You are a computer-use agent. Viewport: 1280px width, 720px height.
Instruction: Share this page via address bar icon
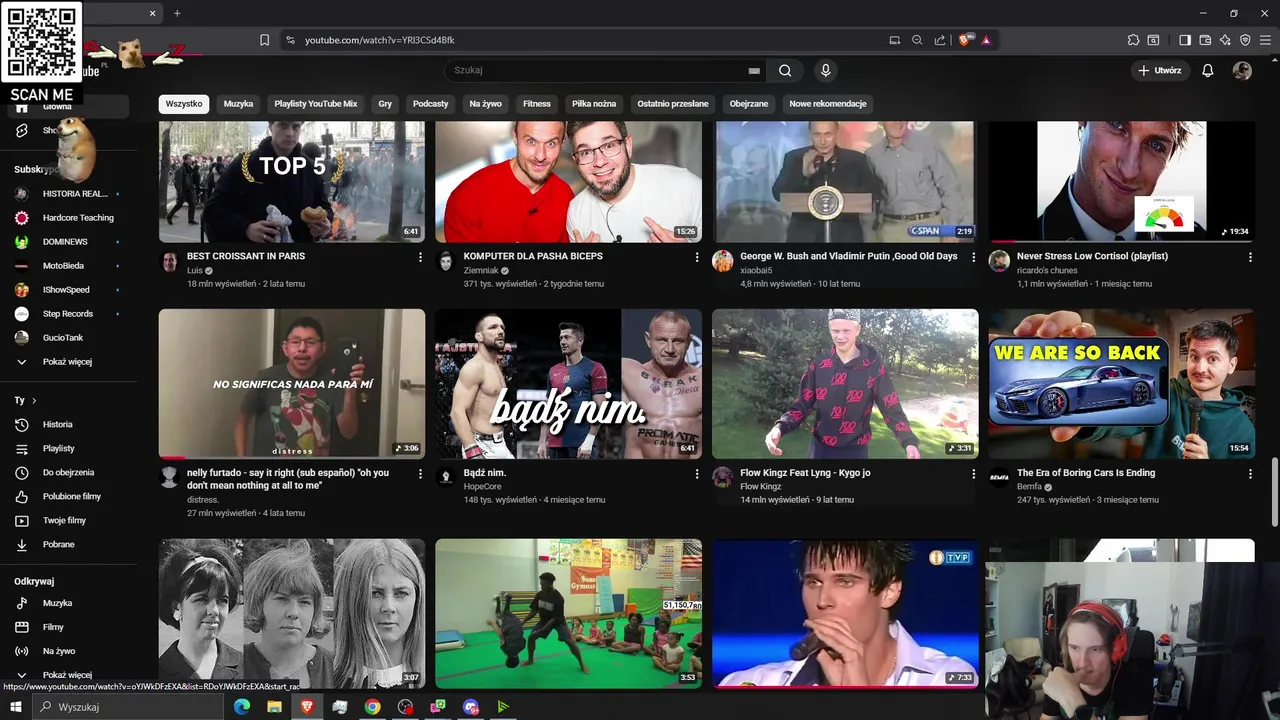[940, 40]
